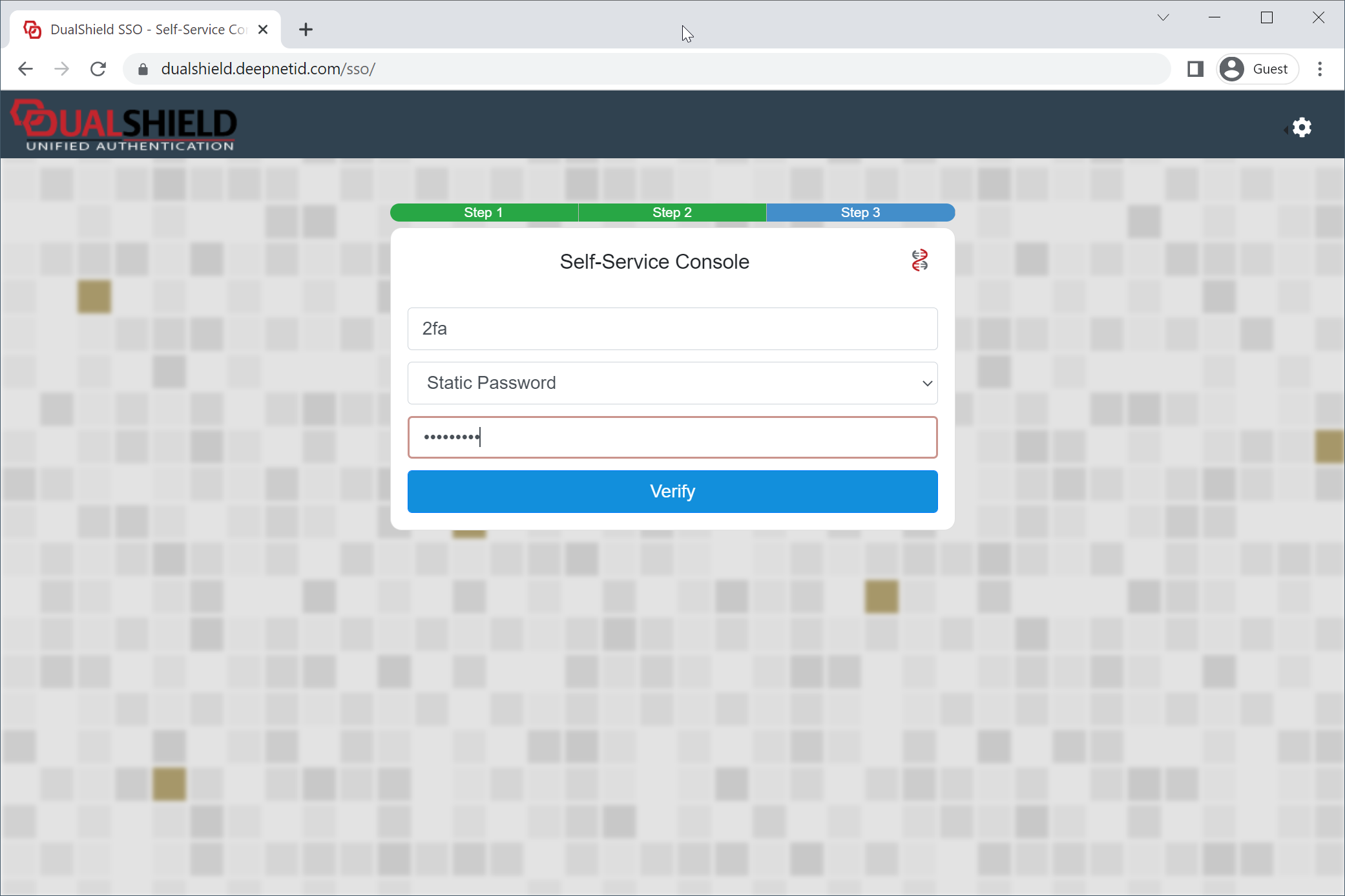Click the settings gear icon in header

[1302, 127]
